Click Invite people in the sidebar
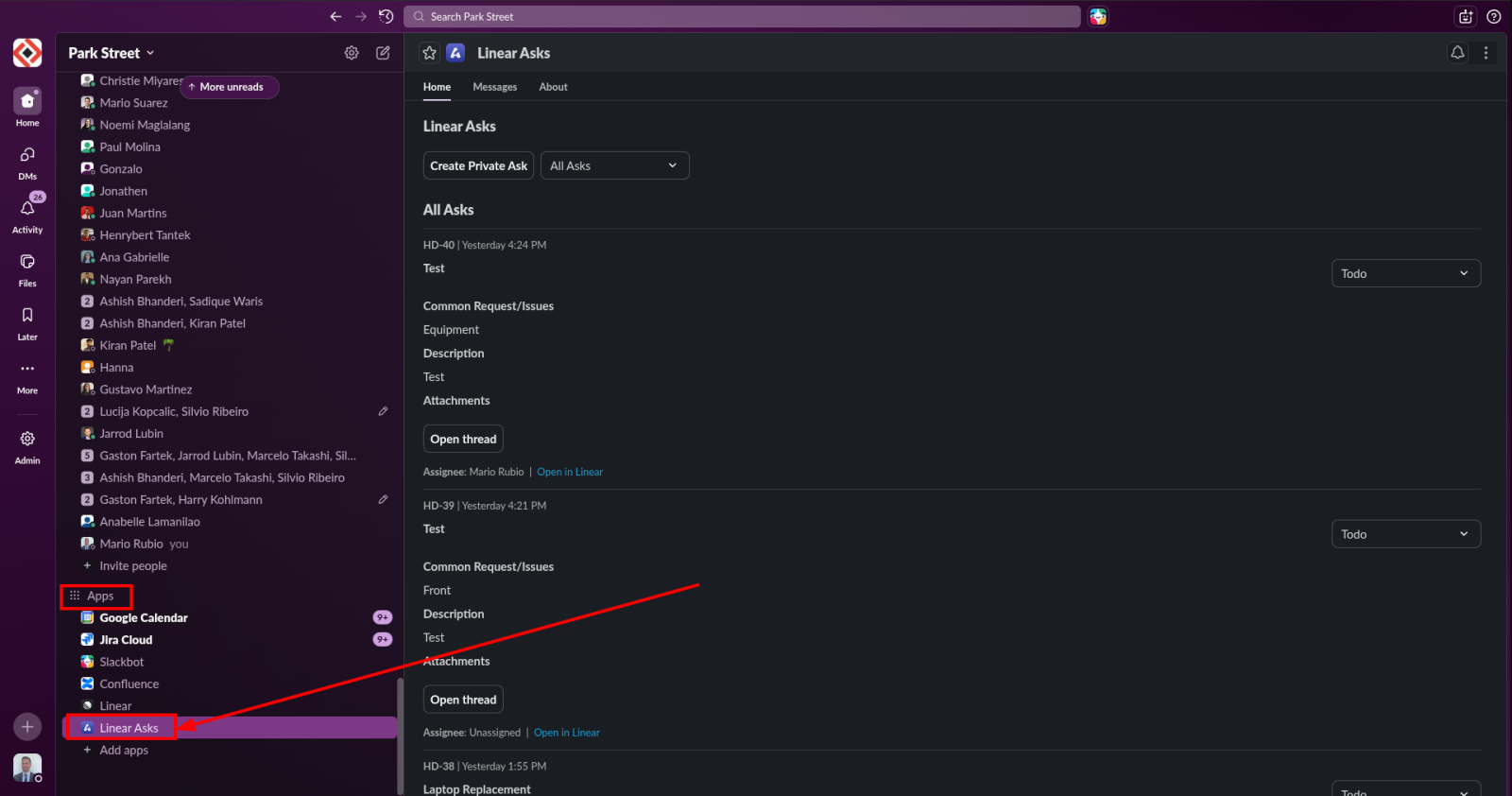This screenshot has height=796, width=1512. (x=132, y=565)
